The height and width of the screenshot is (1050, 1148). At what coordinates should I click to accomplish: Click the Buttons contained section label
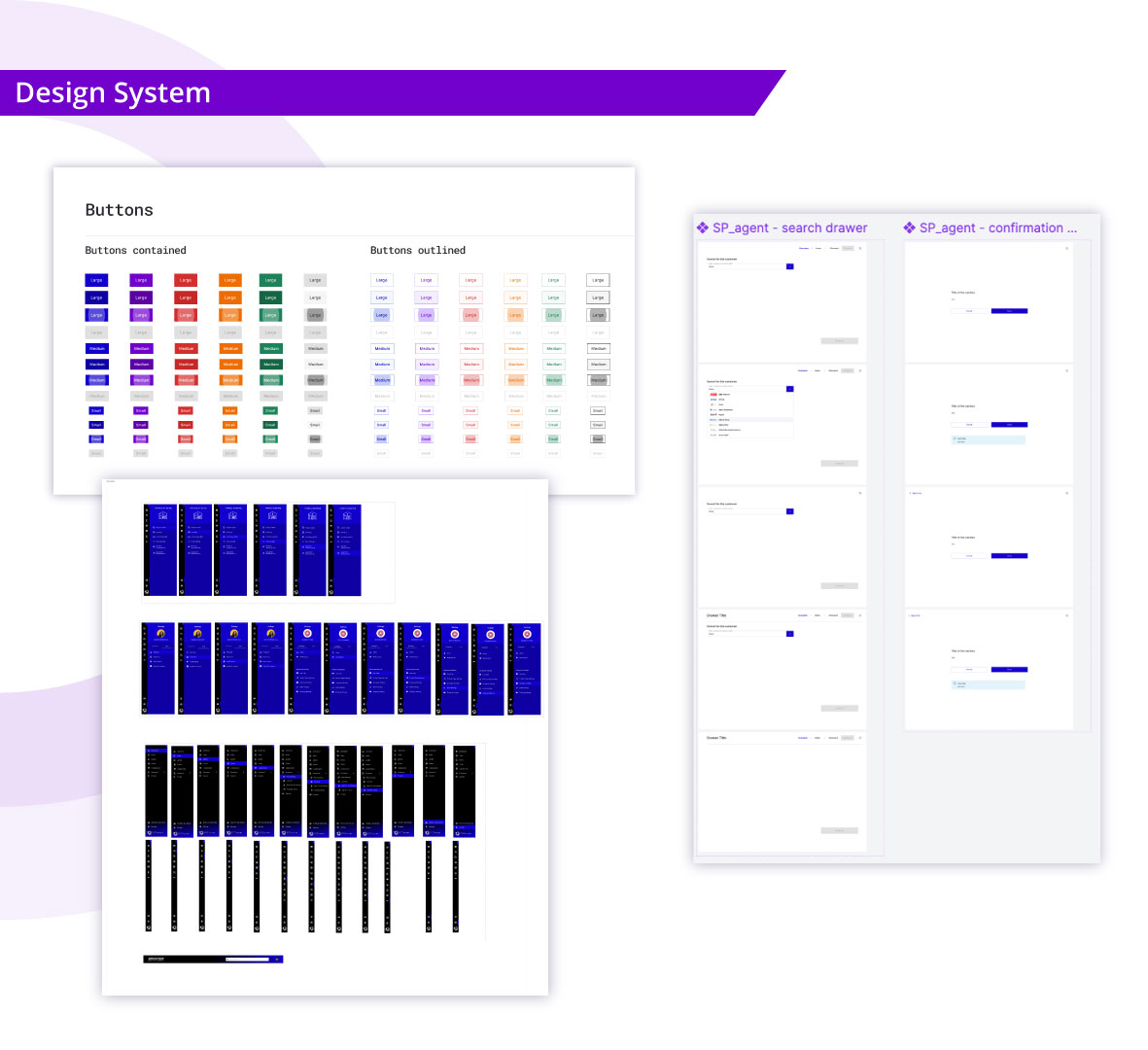[135, 251]
